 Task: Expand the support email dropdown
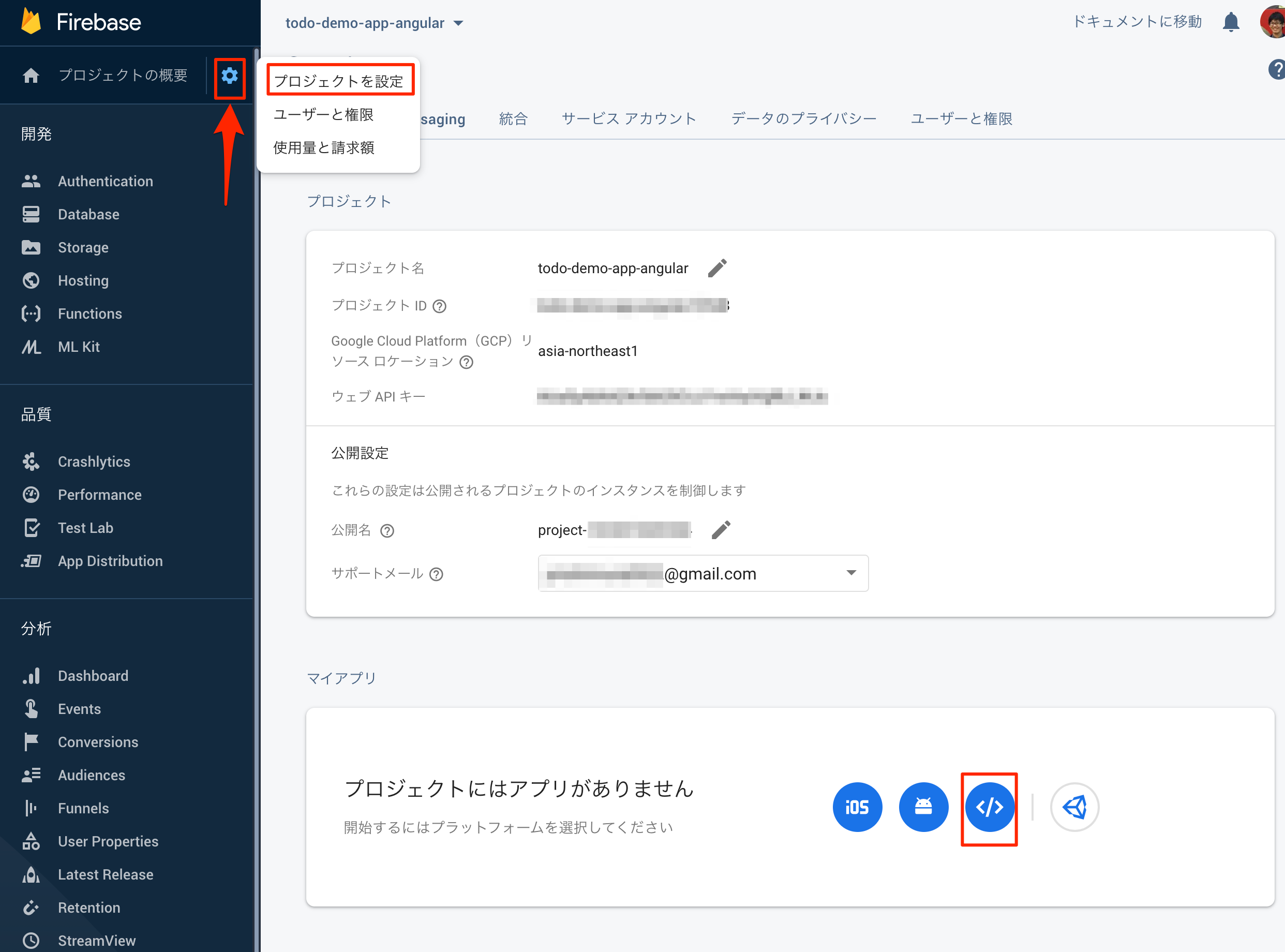click(851, 573)
